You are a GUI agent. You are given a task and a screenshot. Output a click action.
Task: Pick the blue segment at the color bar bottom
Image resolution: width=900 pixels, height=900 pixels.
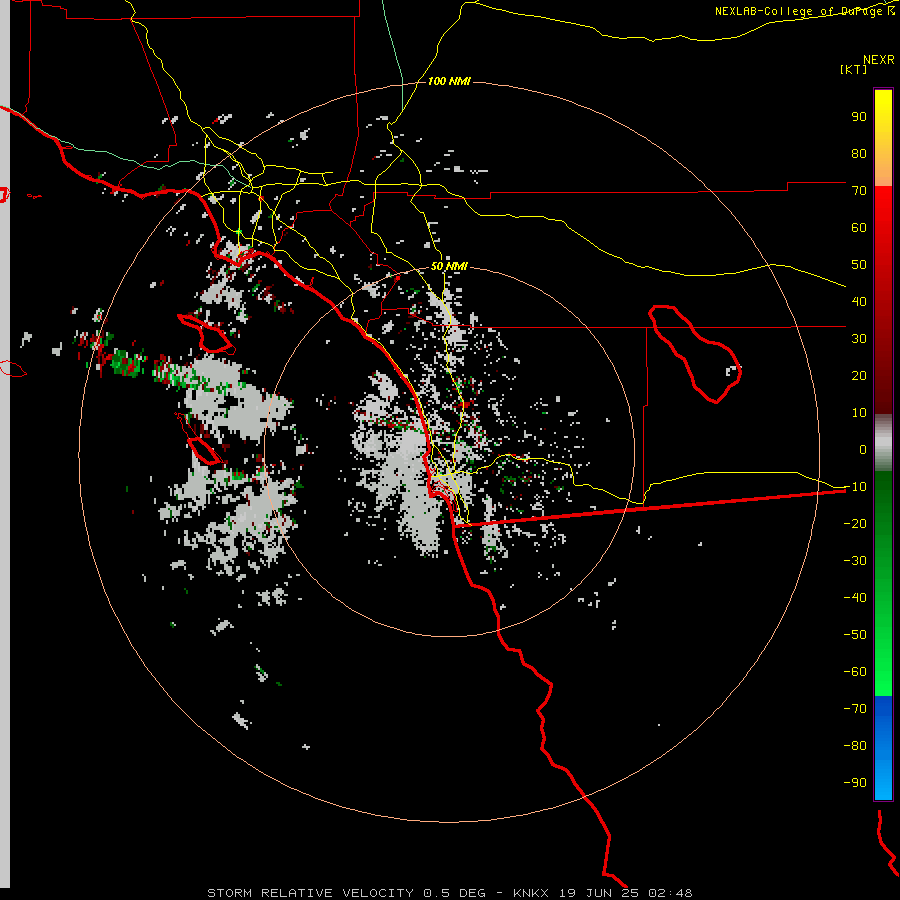[x=883, y=748]
